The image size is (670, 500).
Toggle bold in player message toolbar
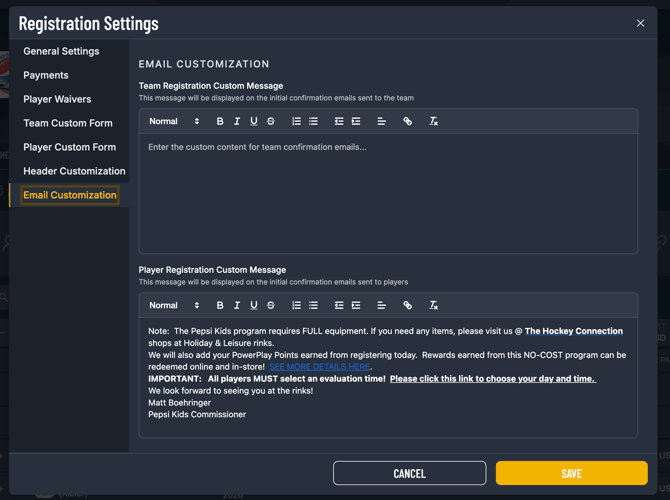point(220,305)
